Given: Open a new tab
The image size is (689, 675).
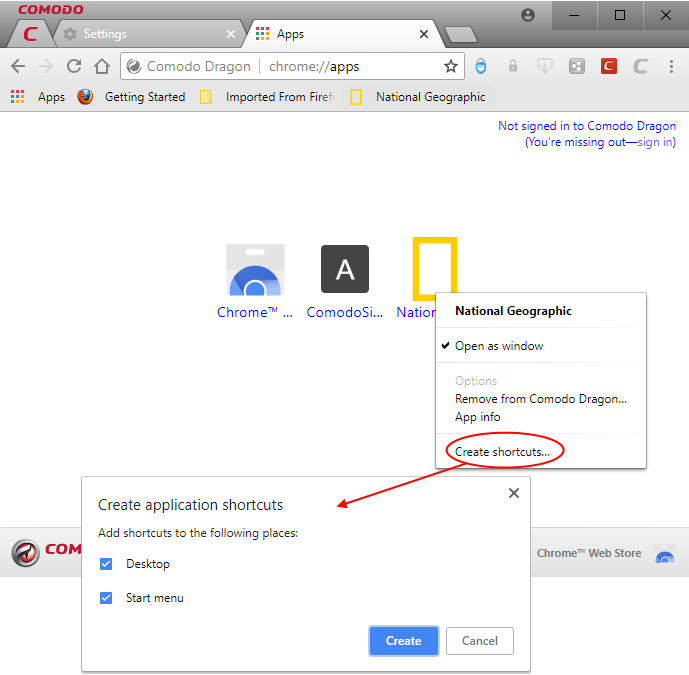Looking at the screenshot, I should point(461,34).
